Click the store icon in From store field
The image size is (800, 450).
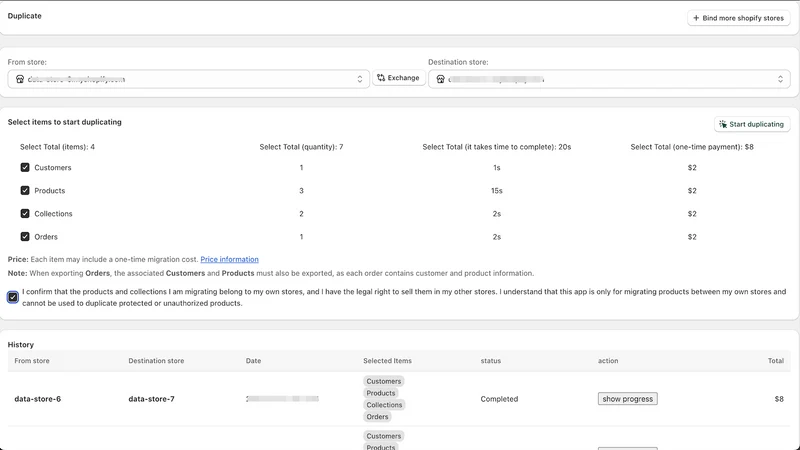(20, 79)
